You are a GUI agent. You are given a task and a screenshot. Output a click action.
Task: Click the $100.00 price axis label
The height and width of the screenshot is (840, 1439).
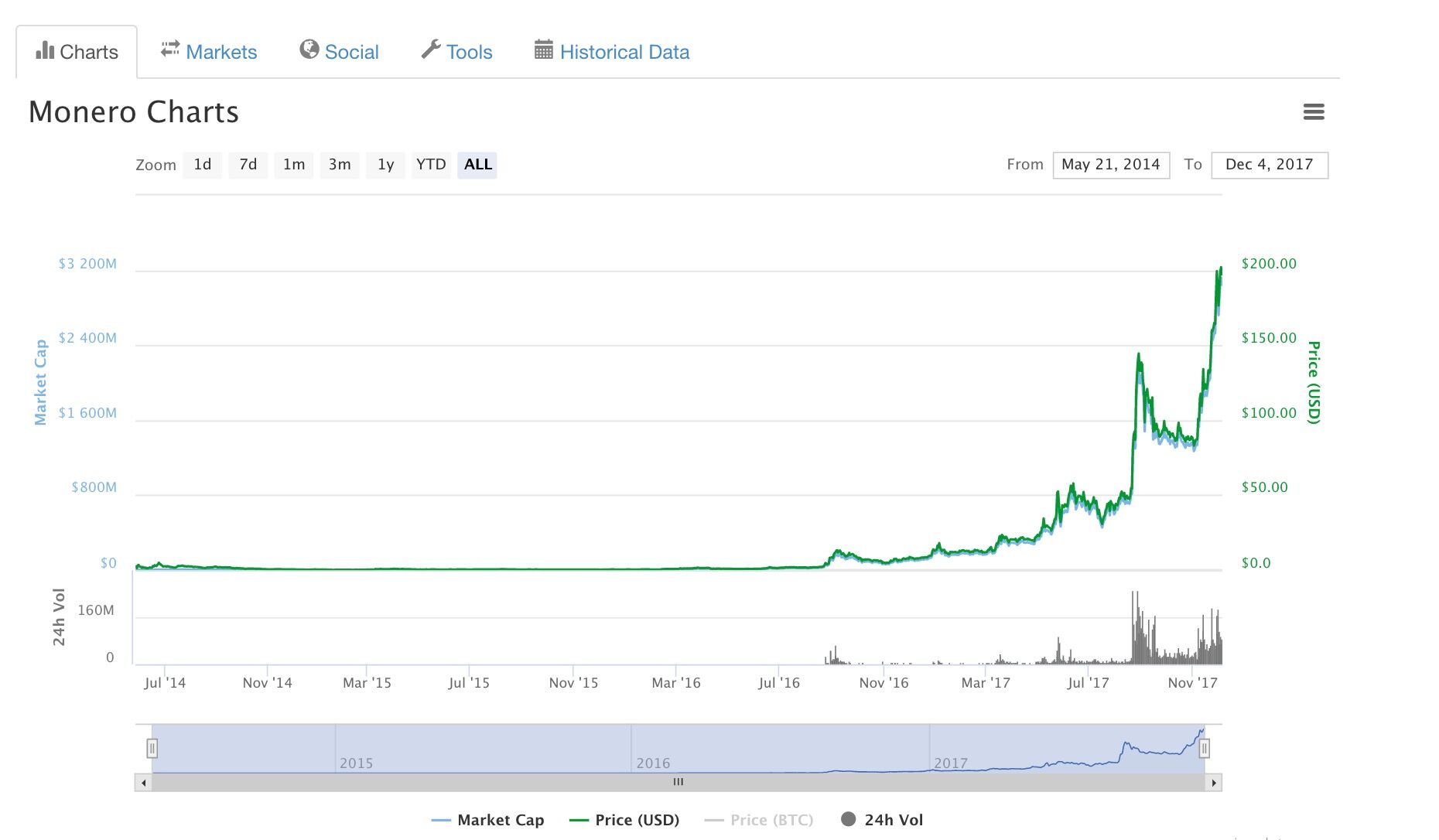[1269, 413]
